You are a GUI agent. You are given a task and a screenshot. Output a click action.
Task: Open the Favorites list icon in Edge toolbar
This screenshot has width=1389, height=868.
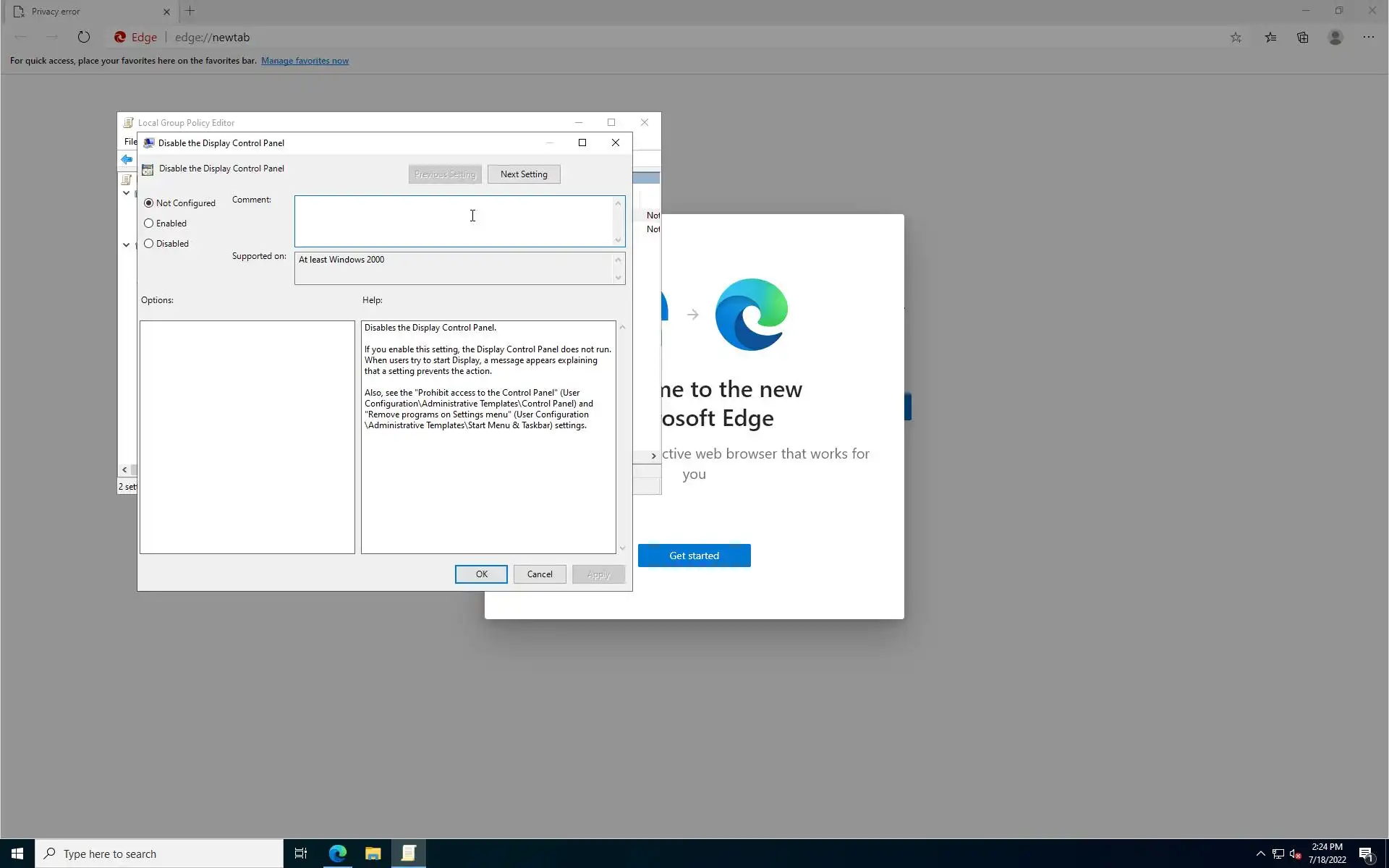tap(1270, 38)
